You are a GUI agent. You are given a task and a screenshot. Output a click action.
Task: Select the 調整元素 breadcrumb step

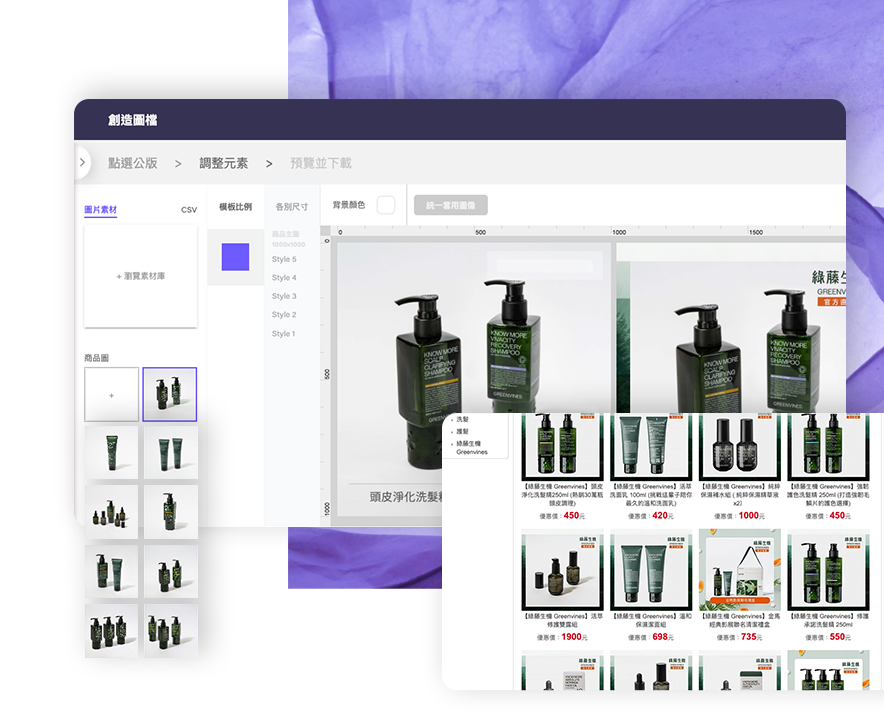[x=223, y=163]
